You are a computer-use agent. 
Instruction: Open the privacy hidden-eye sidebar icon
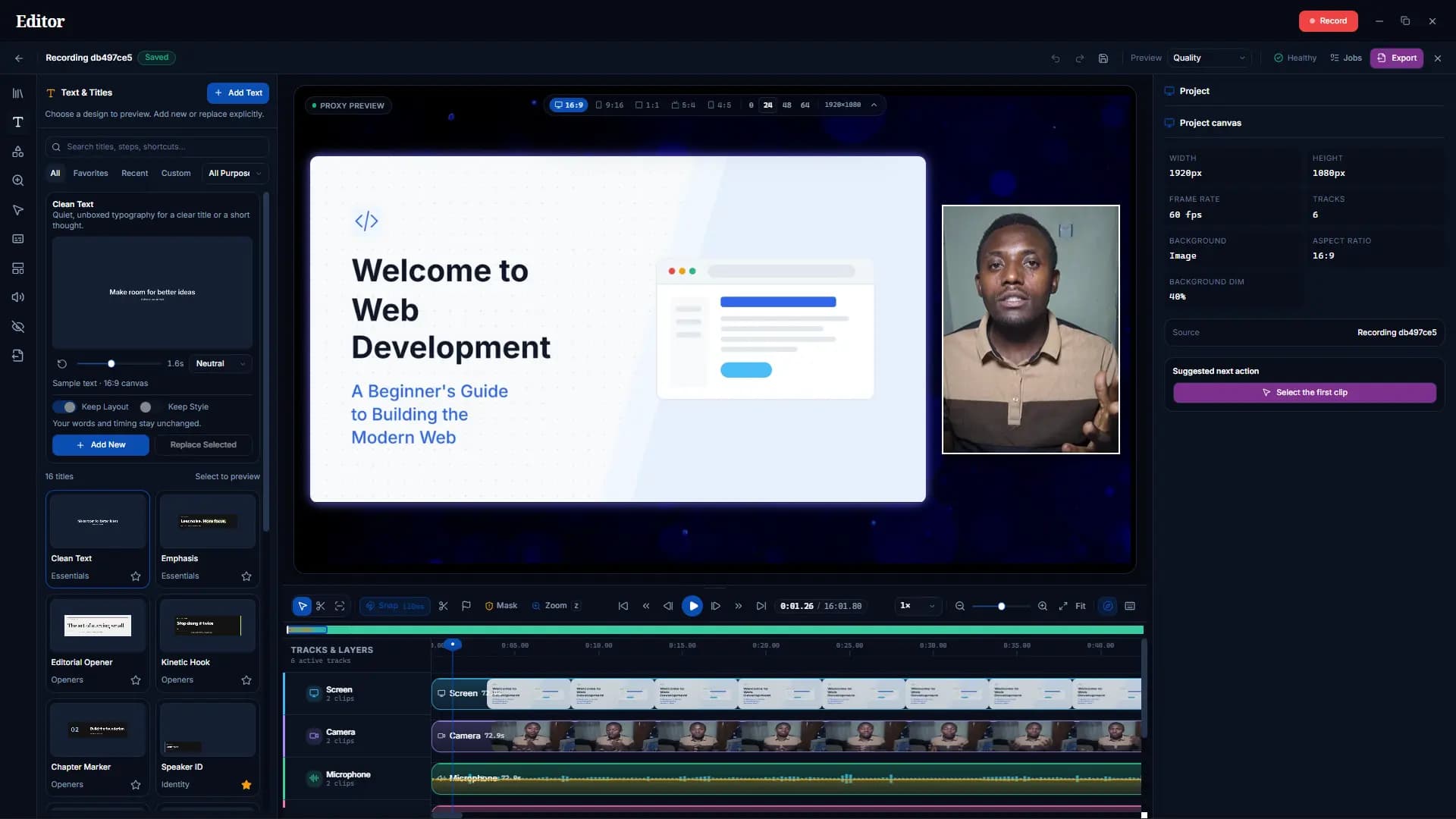pos(17,327)
